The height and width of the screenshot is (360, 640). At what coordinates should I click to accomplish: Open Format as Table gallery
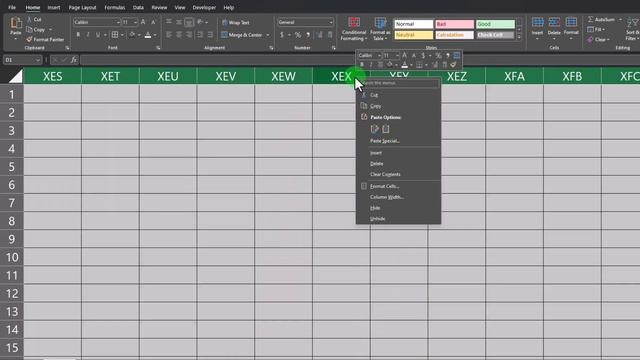click(x=380, y=29)
